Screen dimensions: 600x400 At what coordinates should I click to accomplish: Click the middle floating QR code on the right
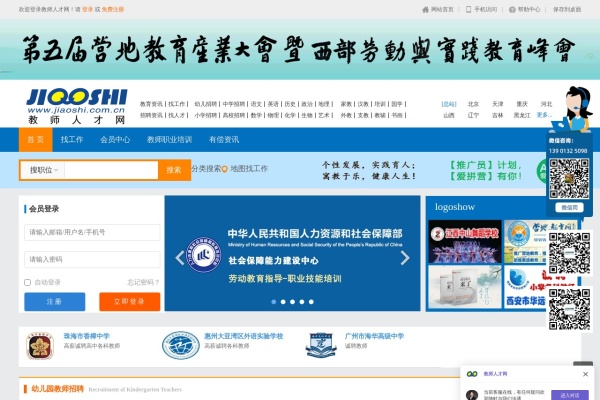tap(569, 253)
